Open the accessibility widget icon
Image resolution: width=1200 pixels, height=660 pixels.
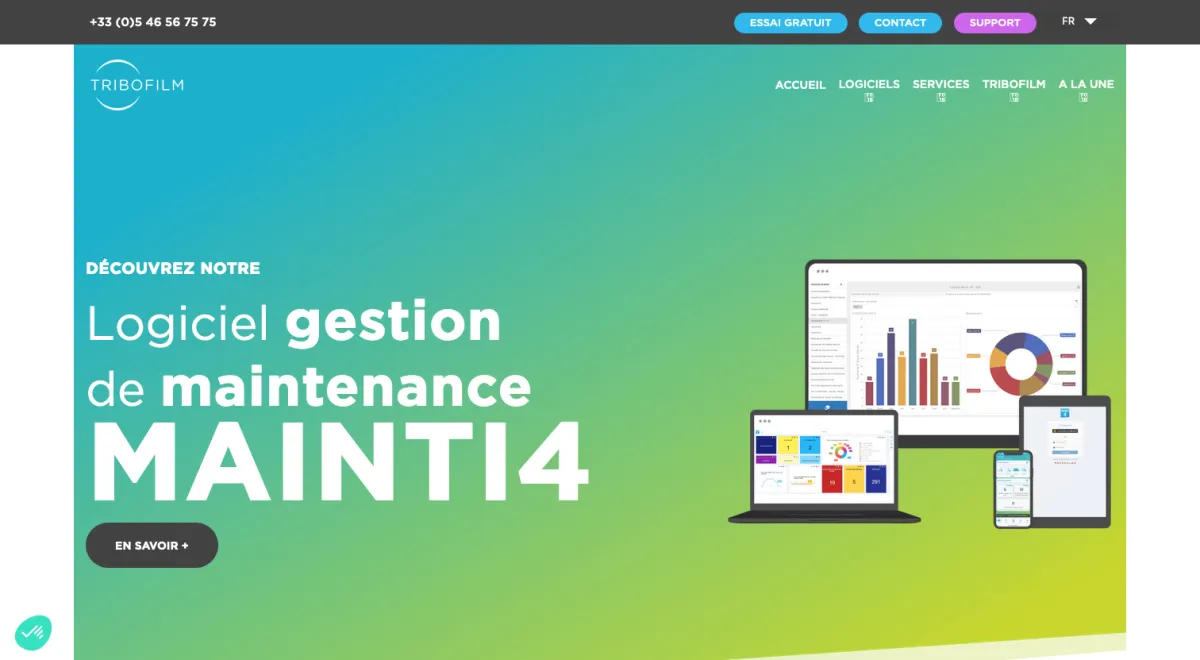click(x=33, y=632)
